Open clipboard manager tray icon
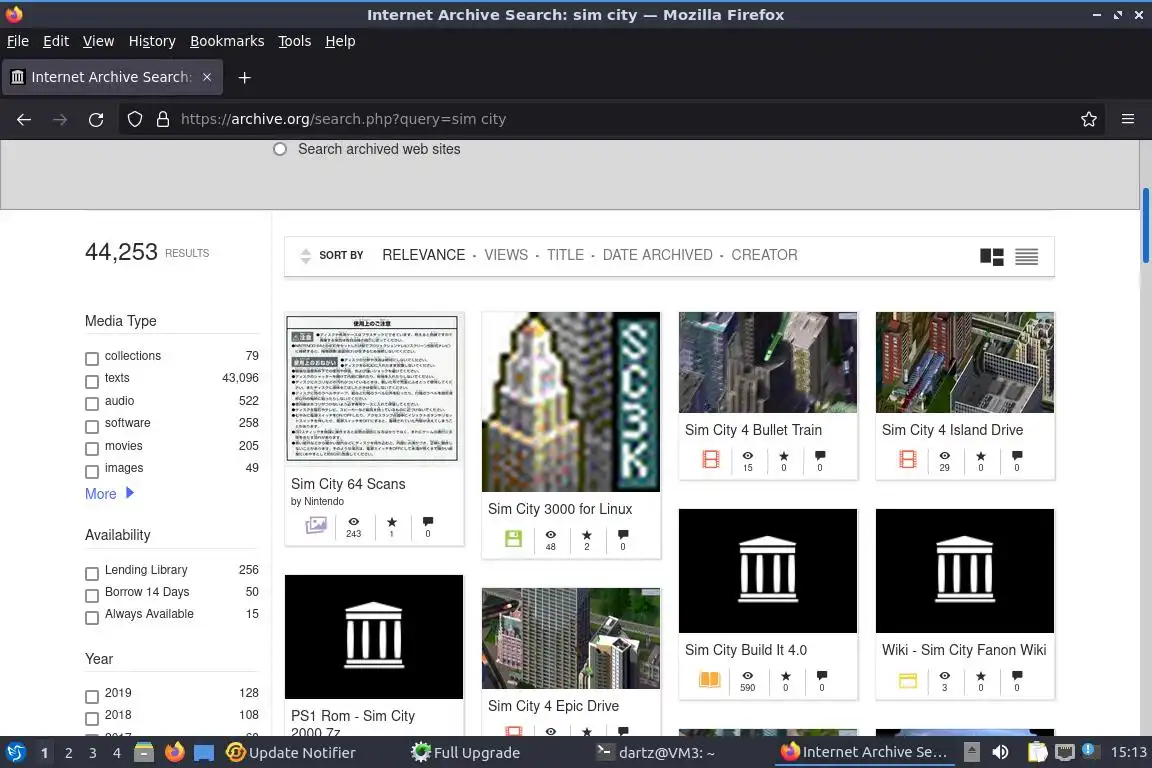 1037,752
